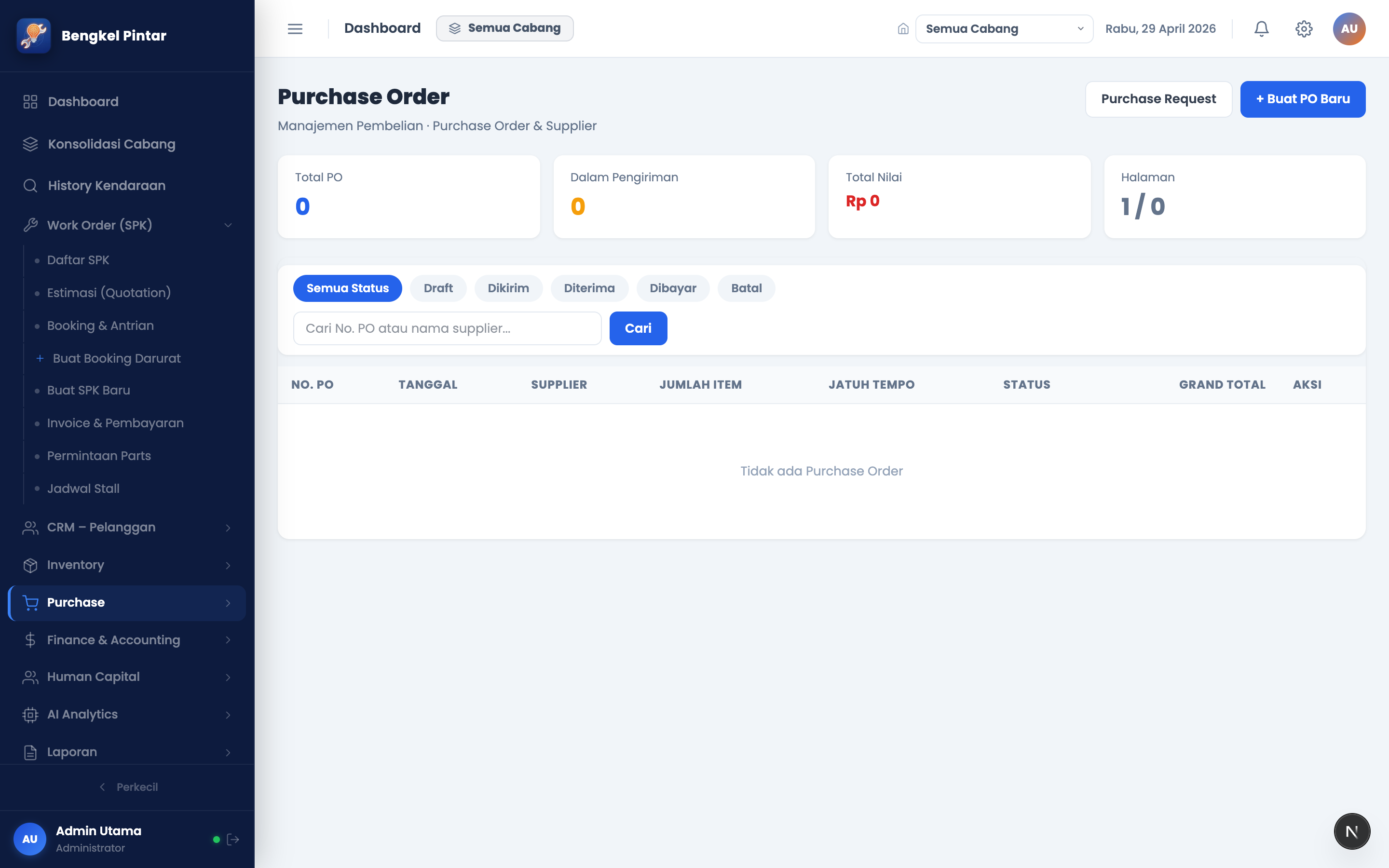The image size is (1389, 868).
Task: Open the hamburger menu toggle
Action: coord(295,29)
